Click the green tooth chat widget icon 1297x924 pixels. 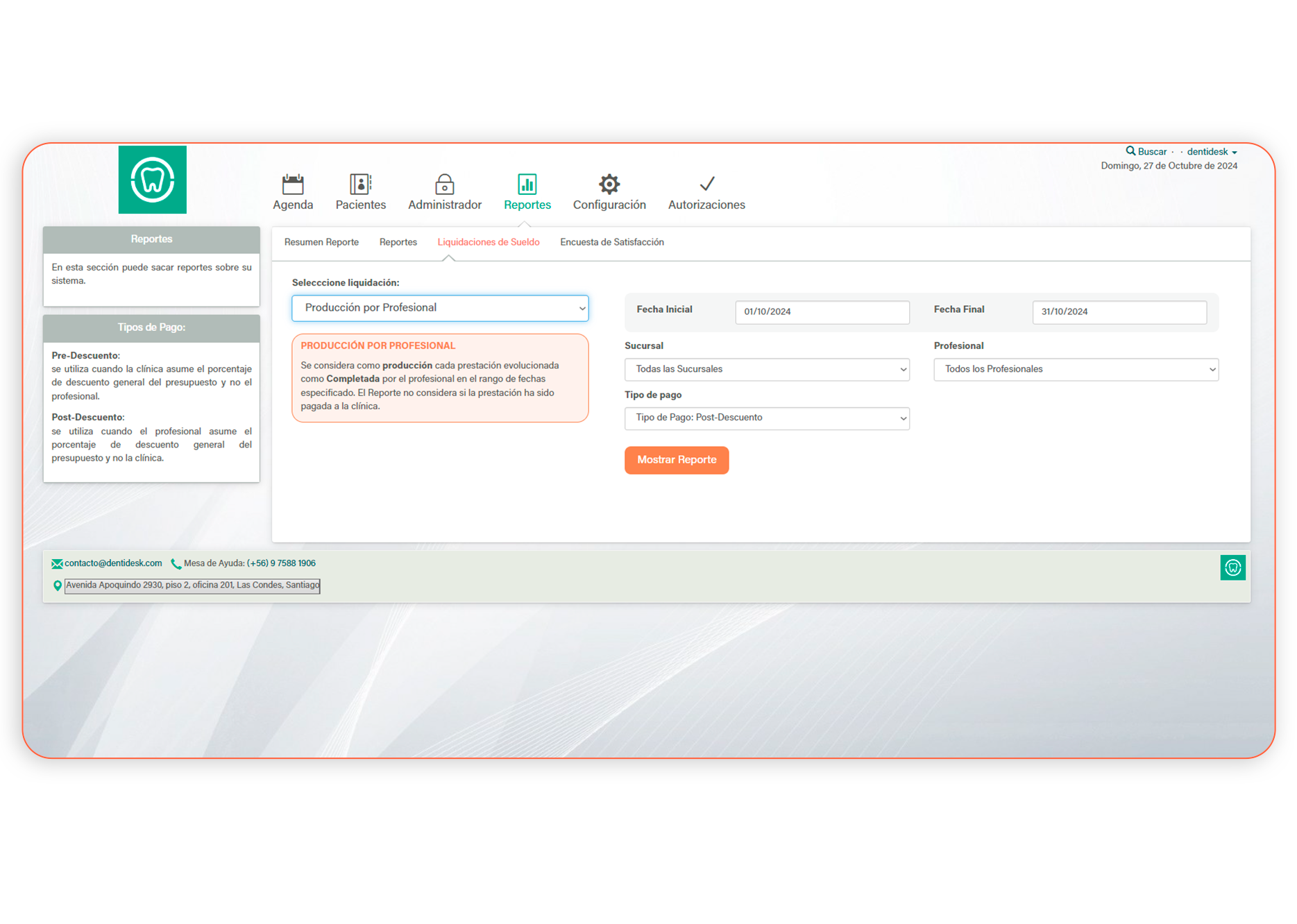(x=1232, y=567)
